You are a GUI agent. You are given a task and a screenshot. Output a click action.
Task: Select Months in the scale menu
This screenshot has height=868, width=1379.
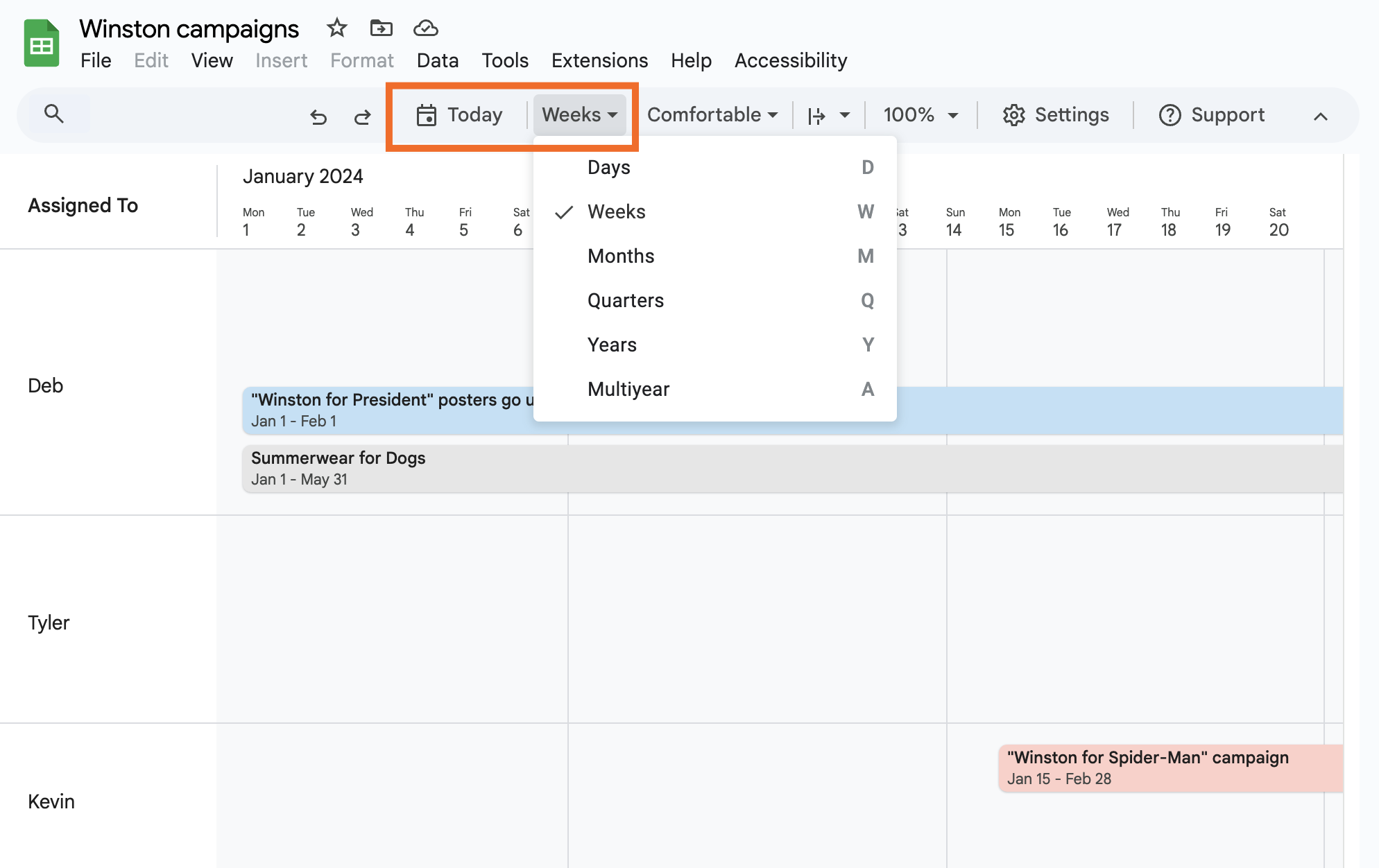click(715, 256)
